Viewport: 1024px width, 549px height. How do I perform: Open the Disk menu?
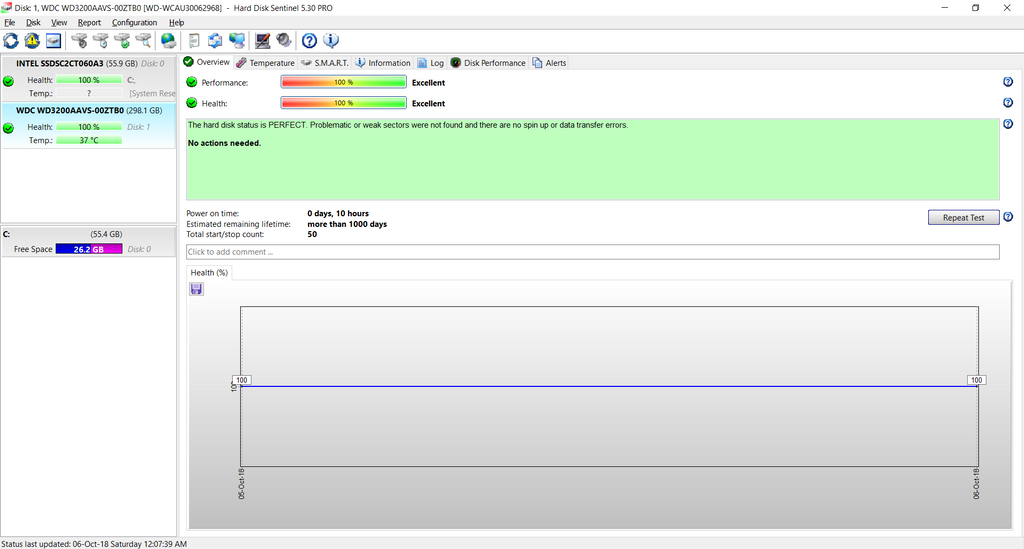pyautogui.click(x=33, y=22)
